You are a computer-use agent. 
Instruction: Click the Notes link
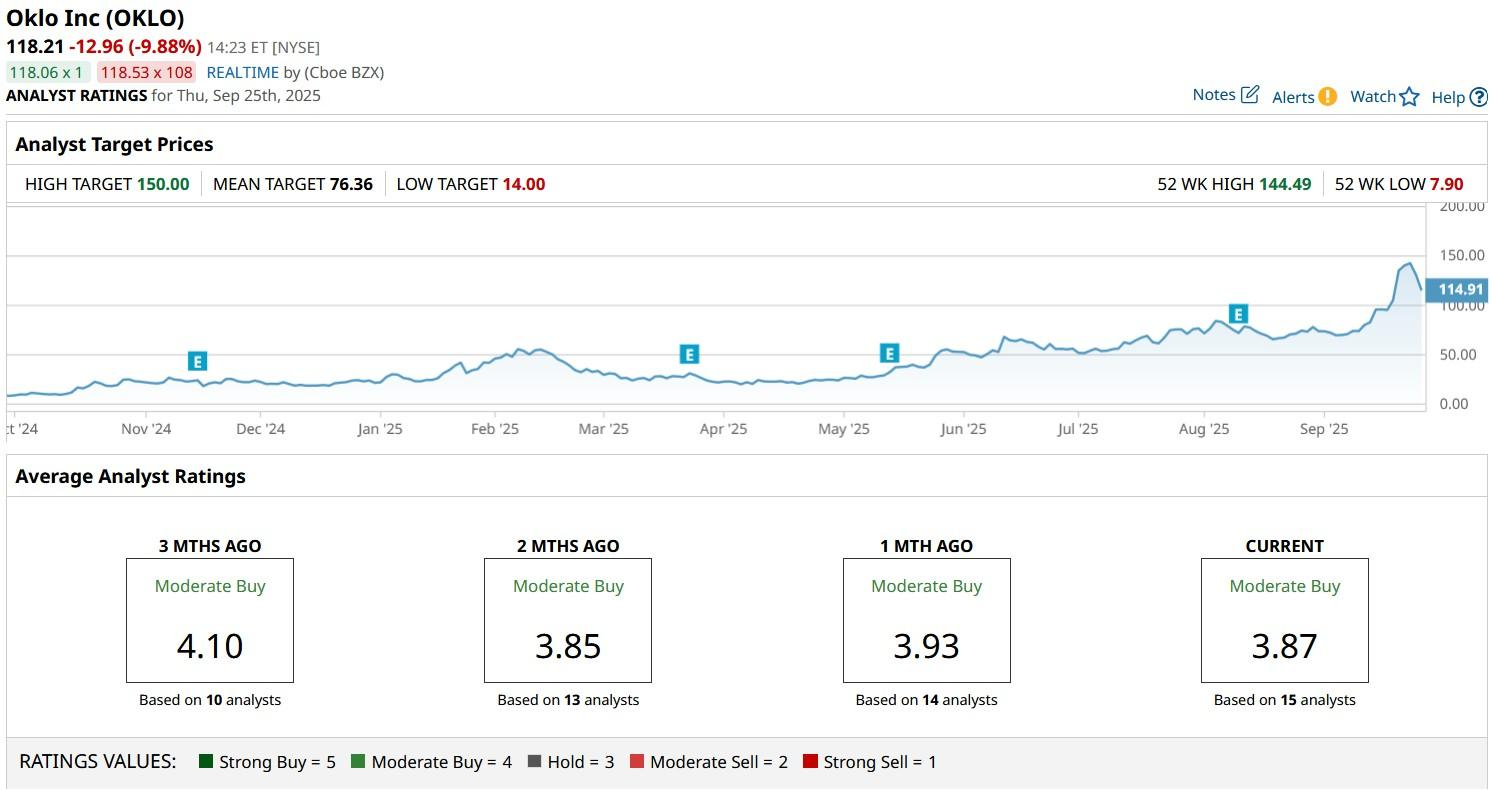(1214, 95)
